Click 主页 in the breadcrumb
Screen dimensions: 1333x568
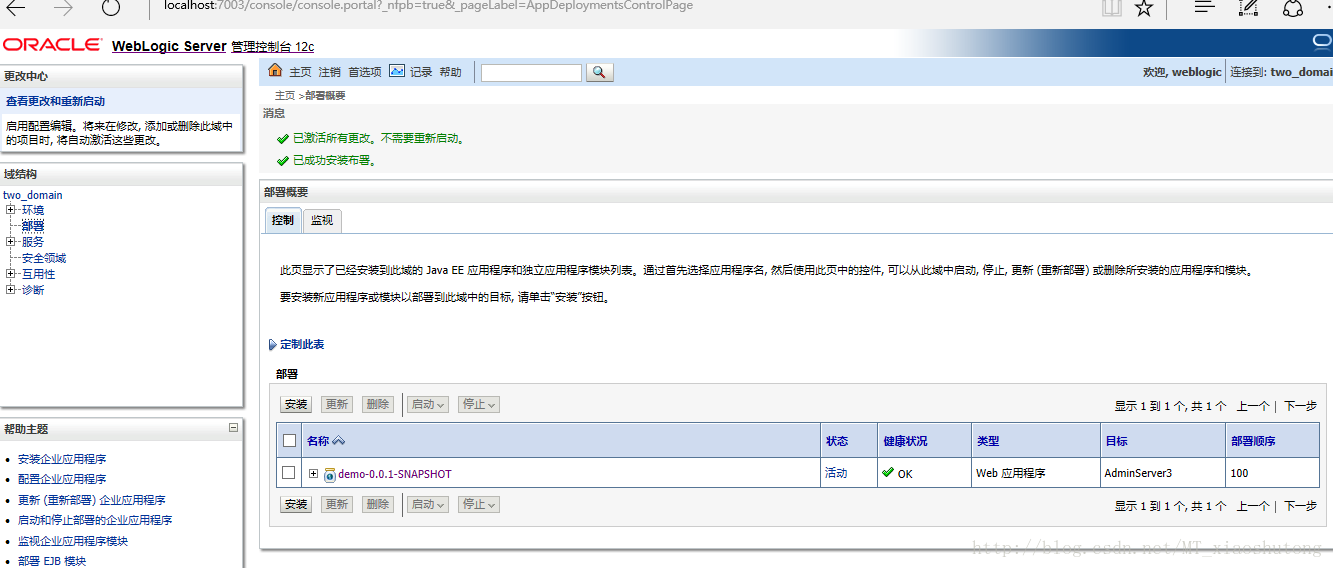pos(286,96)
